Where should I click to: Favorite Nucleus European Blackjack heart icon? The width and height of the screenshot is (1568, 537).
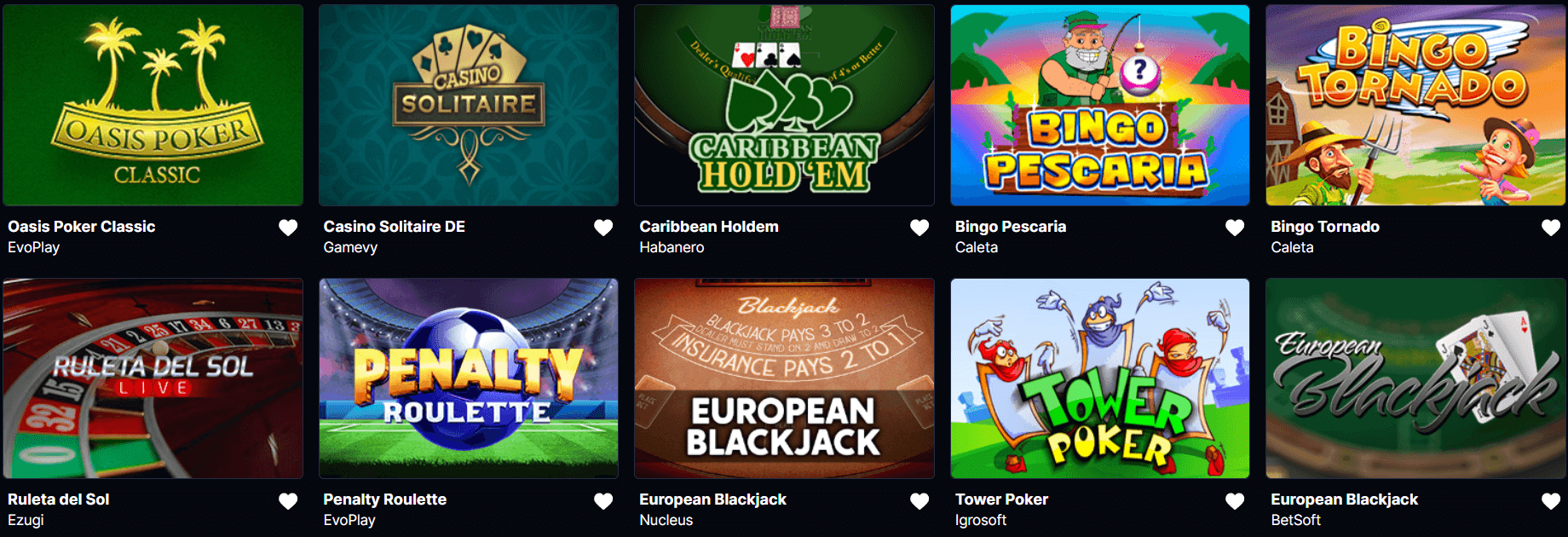(919, 501)
